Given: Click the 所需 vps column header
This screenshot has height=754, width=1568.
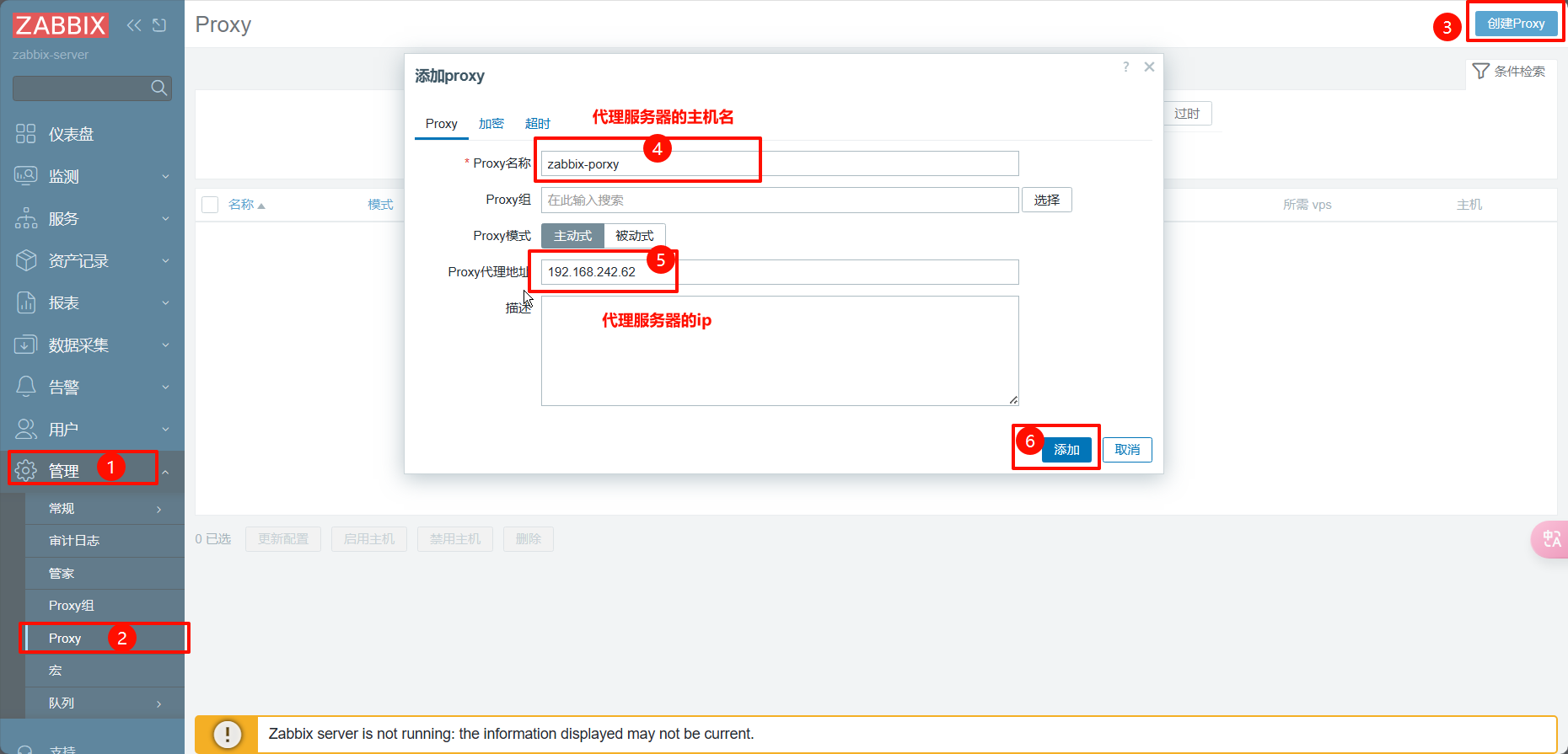Looking at the screenshot, I should click(1307, 205).
